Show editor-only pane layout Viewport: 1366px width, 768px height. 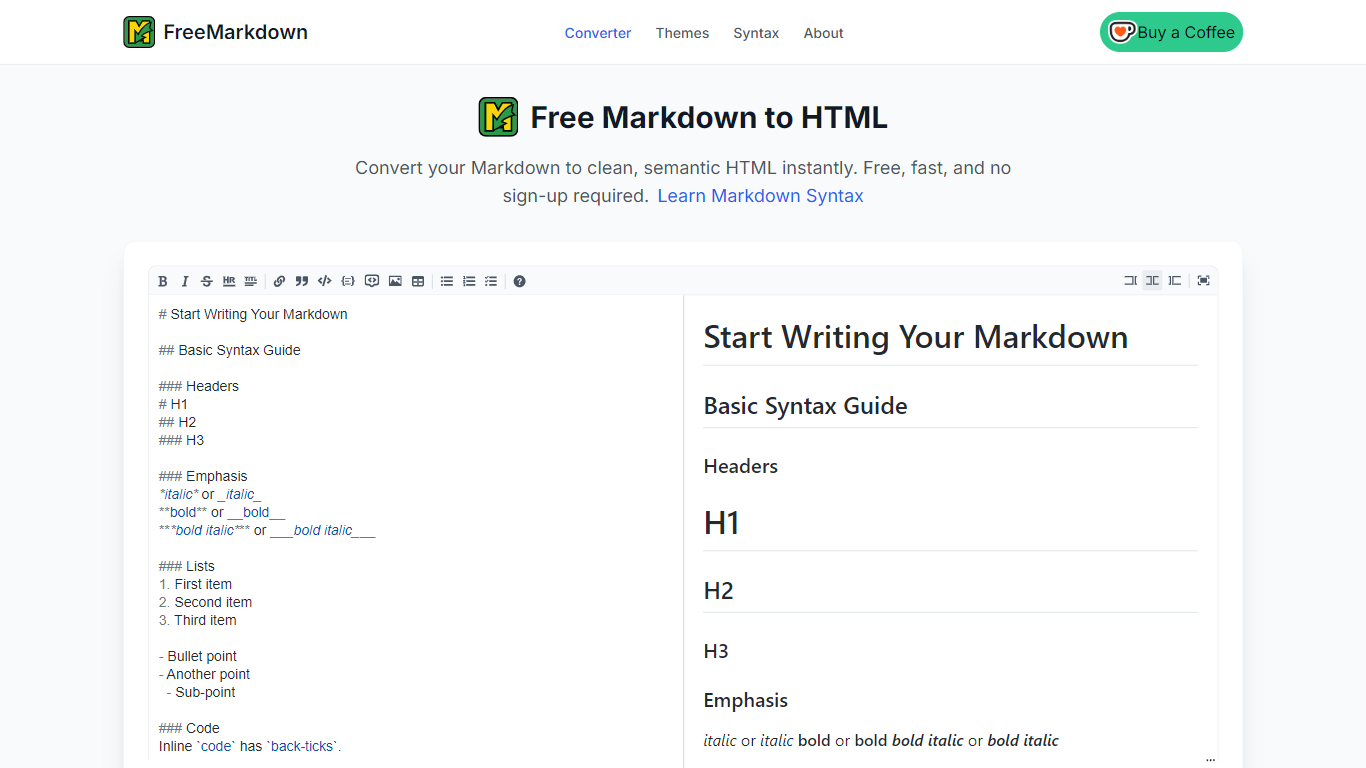click(x=1130, y=281)
